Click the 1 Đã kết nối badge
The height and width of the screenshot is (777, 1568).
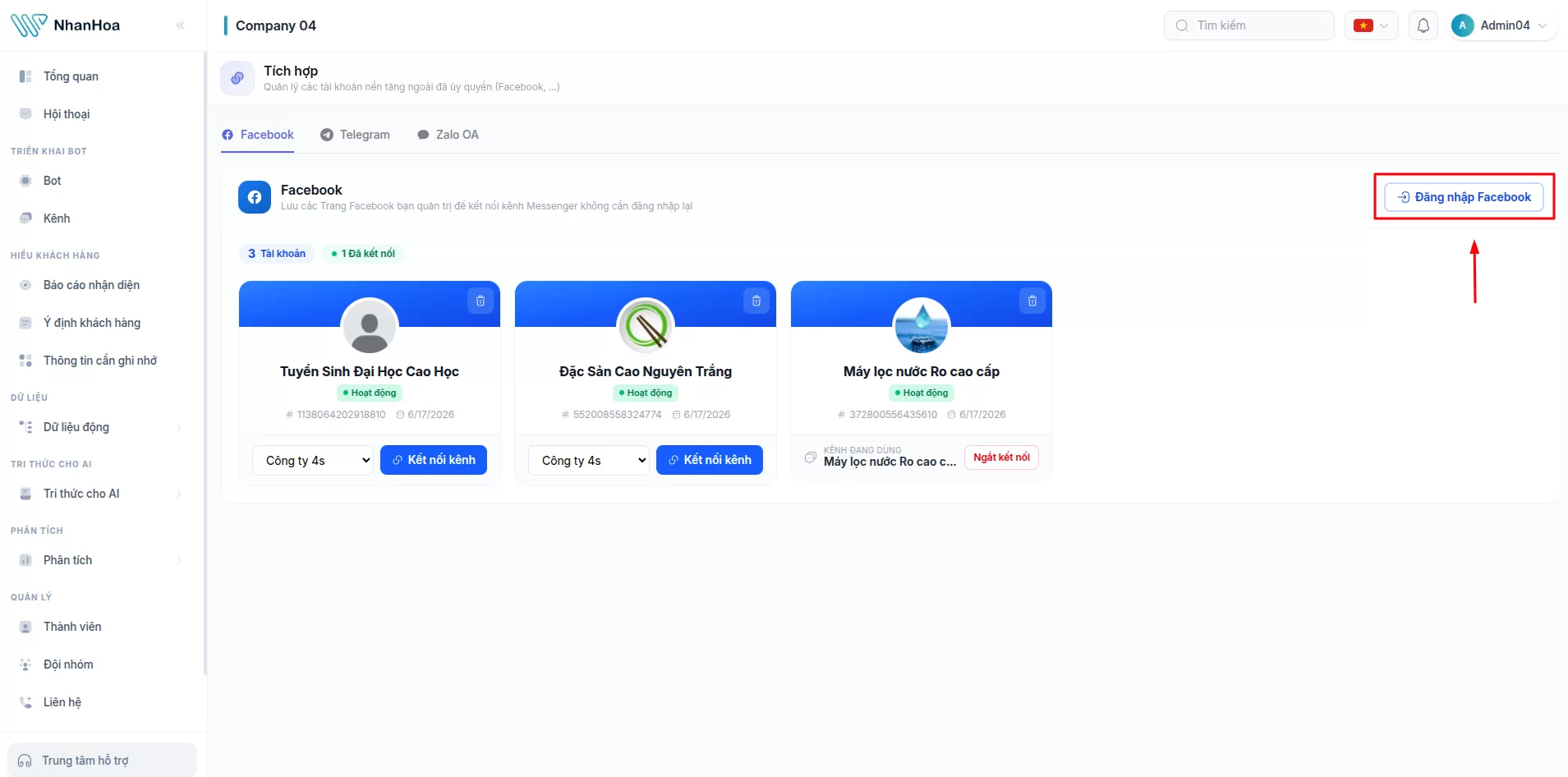(x=363, y=254)
